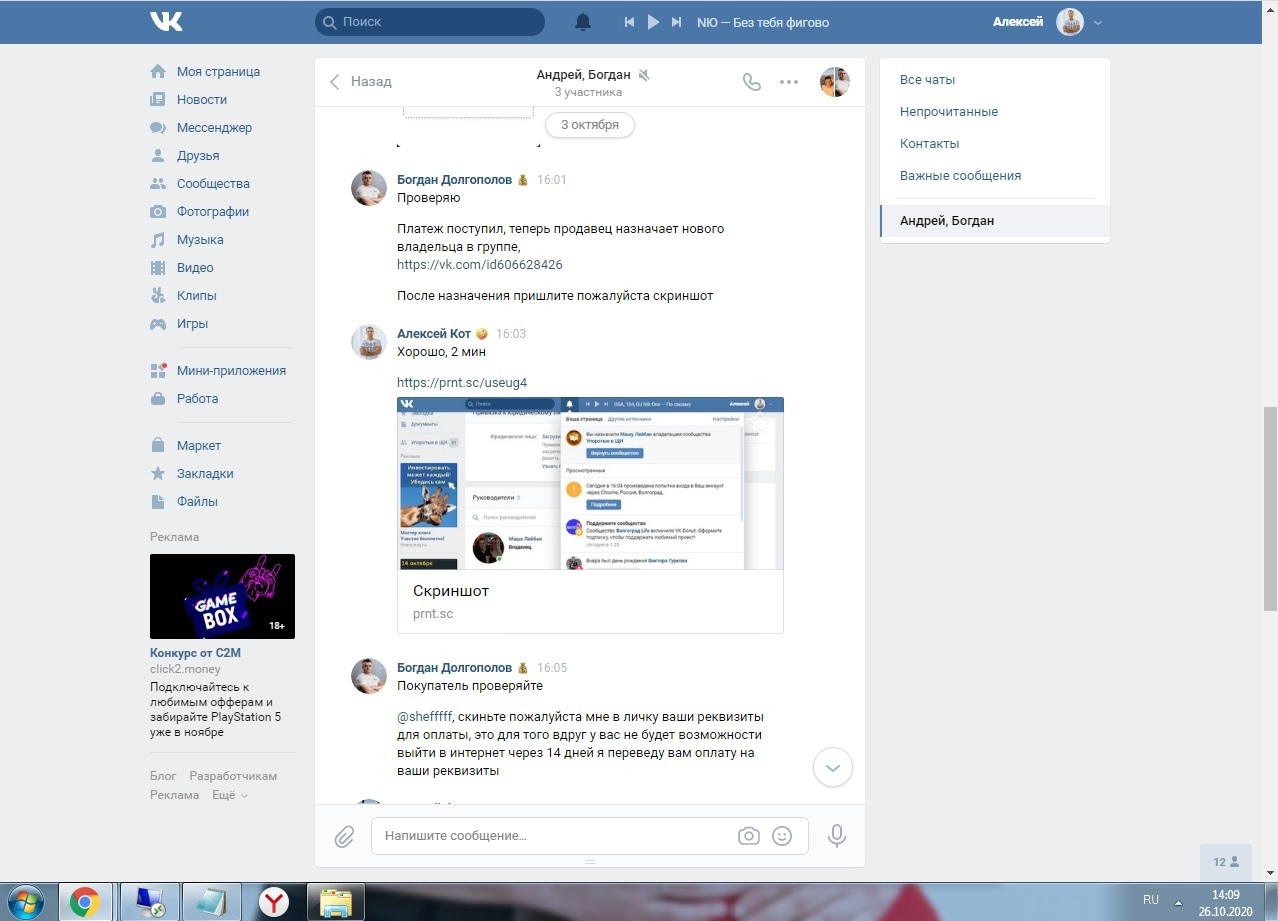Select the Непрочитанные chats filter
This screenshot has width=1278, height=921.
coord(948,112)
